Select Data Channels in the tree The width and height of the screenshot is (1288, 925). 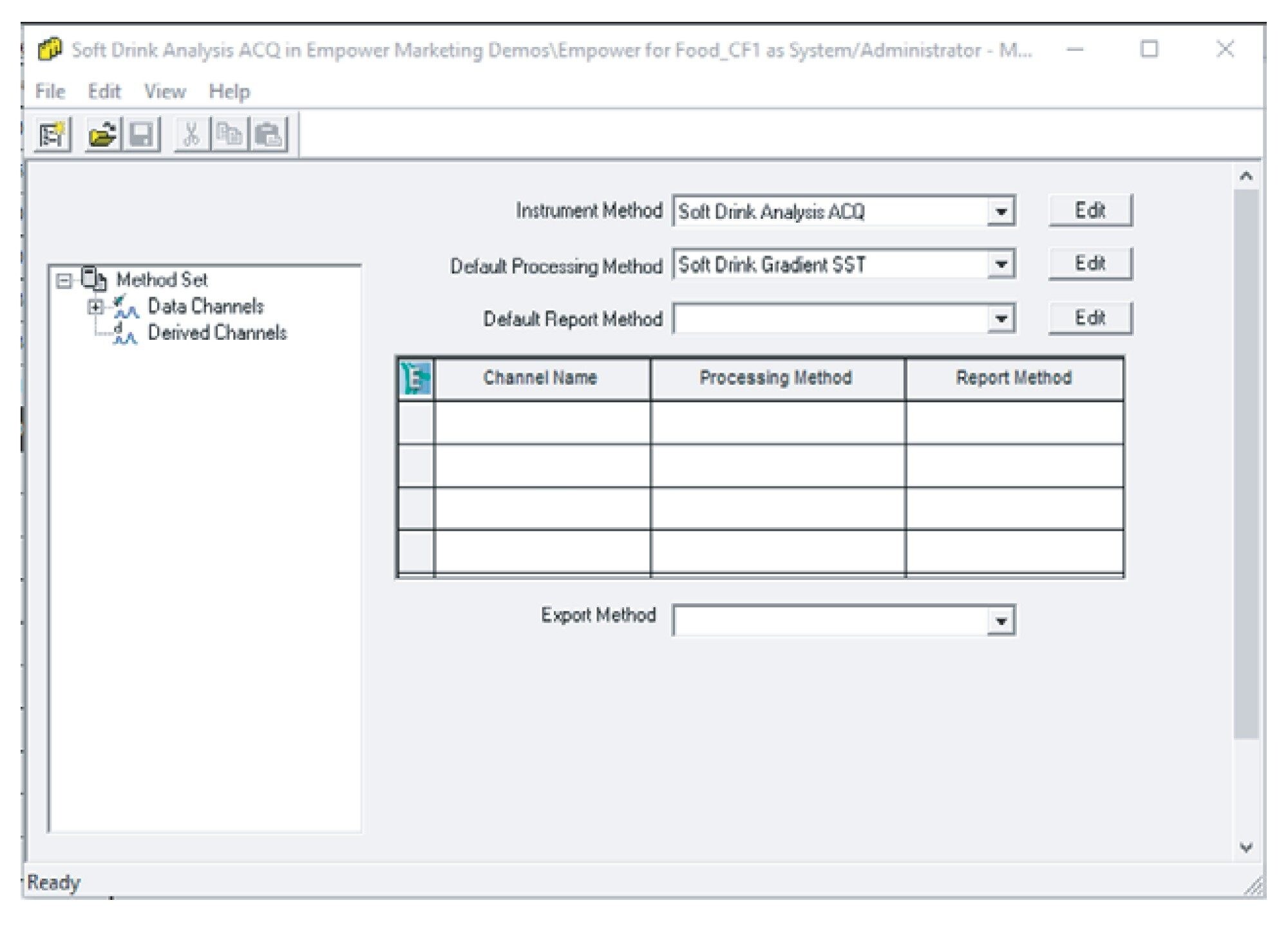pyautogui.click(x=205, y=306)
